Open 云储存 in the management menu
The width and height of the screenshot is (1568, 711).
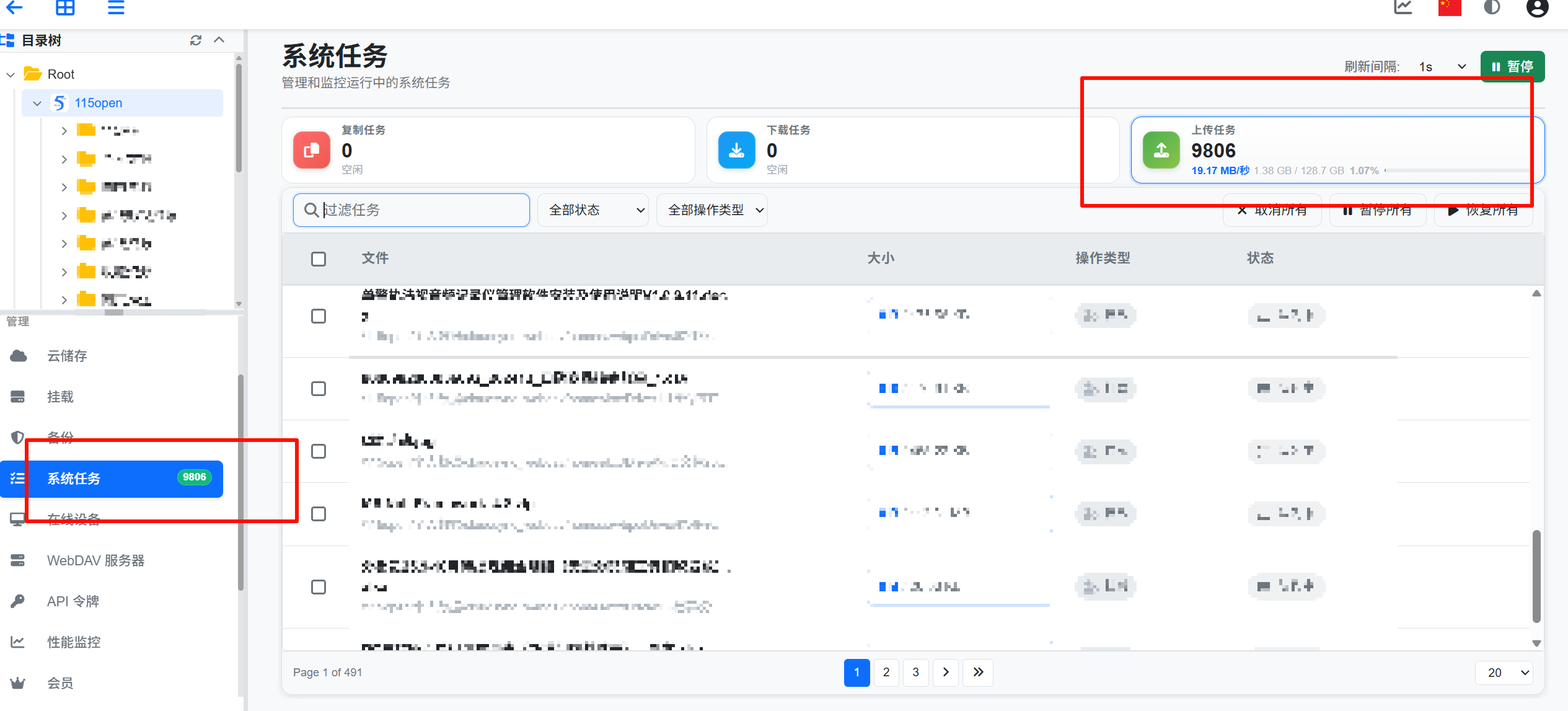click(67, 356)
